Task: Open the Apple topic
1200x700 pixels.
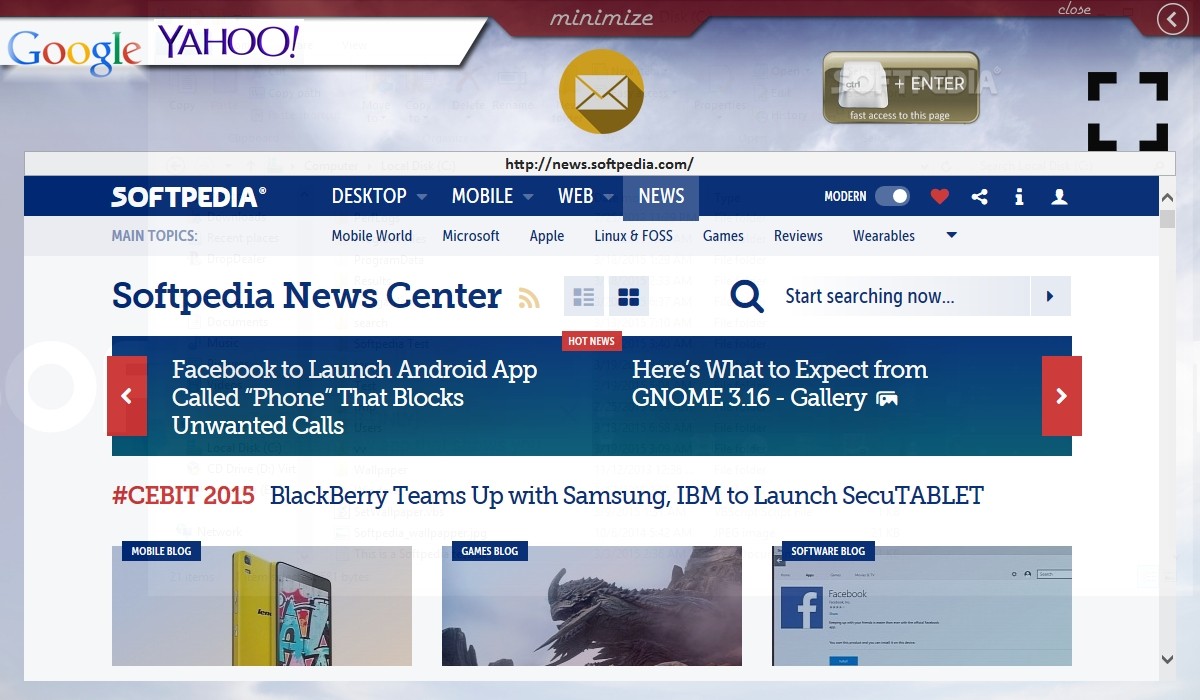Action: [547, 236]
